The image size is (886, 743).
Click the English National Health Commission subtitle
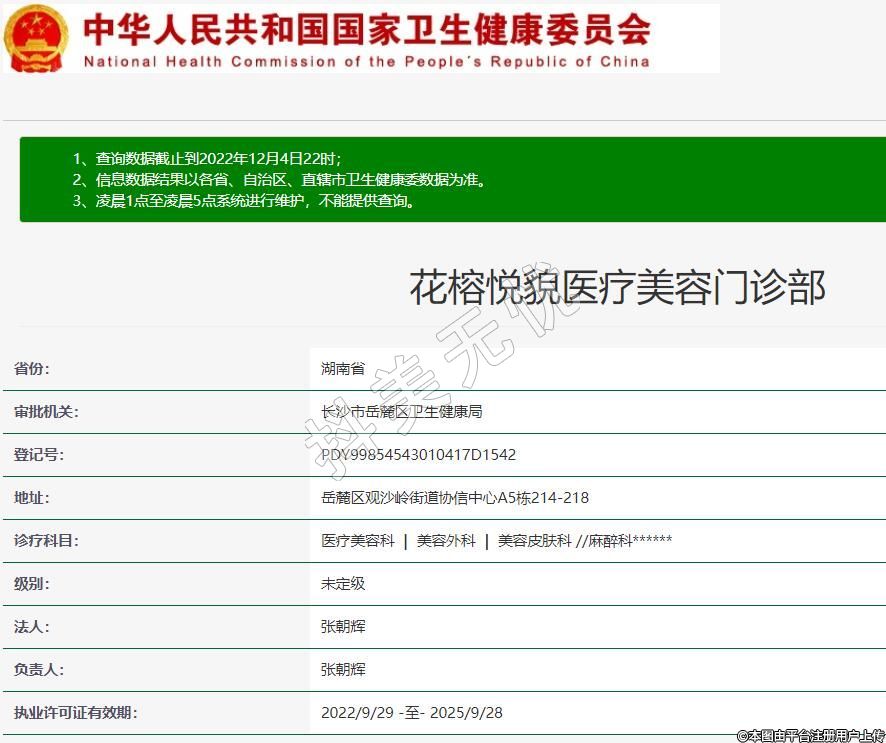point(366,62)
